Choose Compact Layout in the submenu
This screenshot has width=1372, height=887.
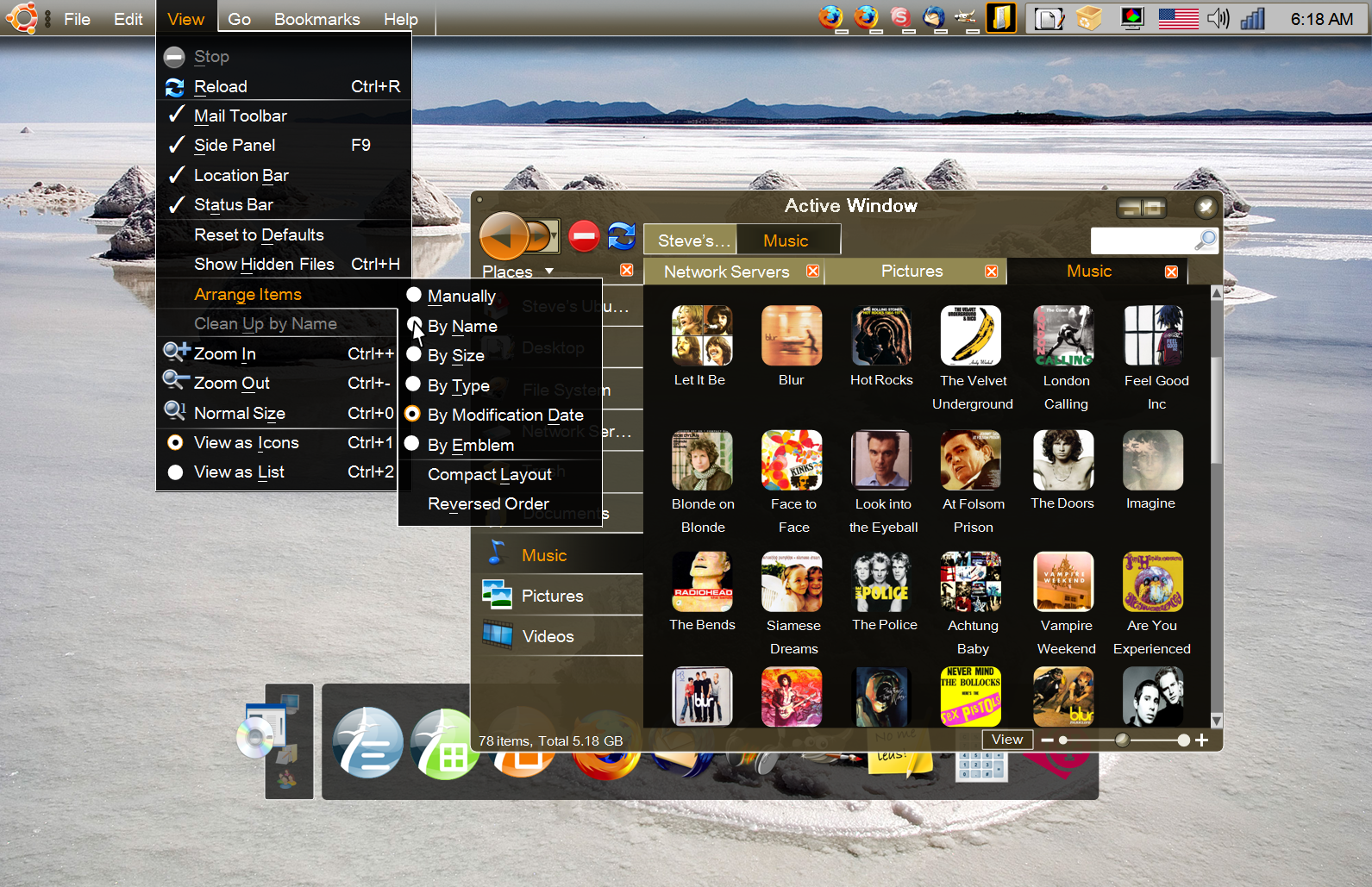500,474
